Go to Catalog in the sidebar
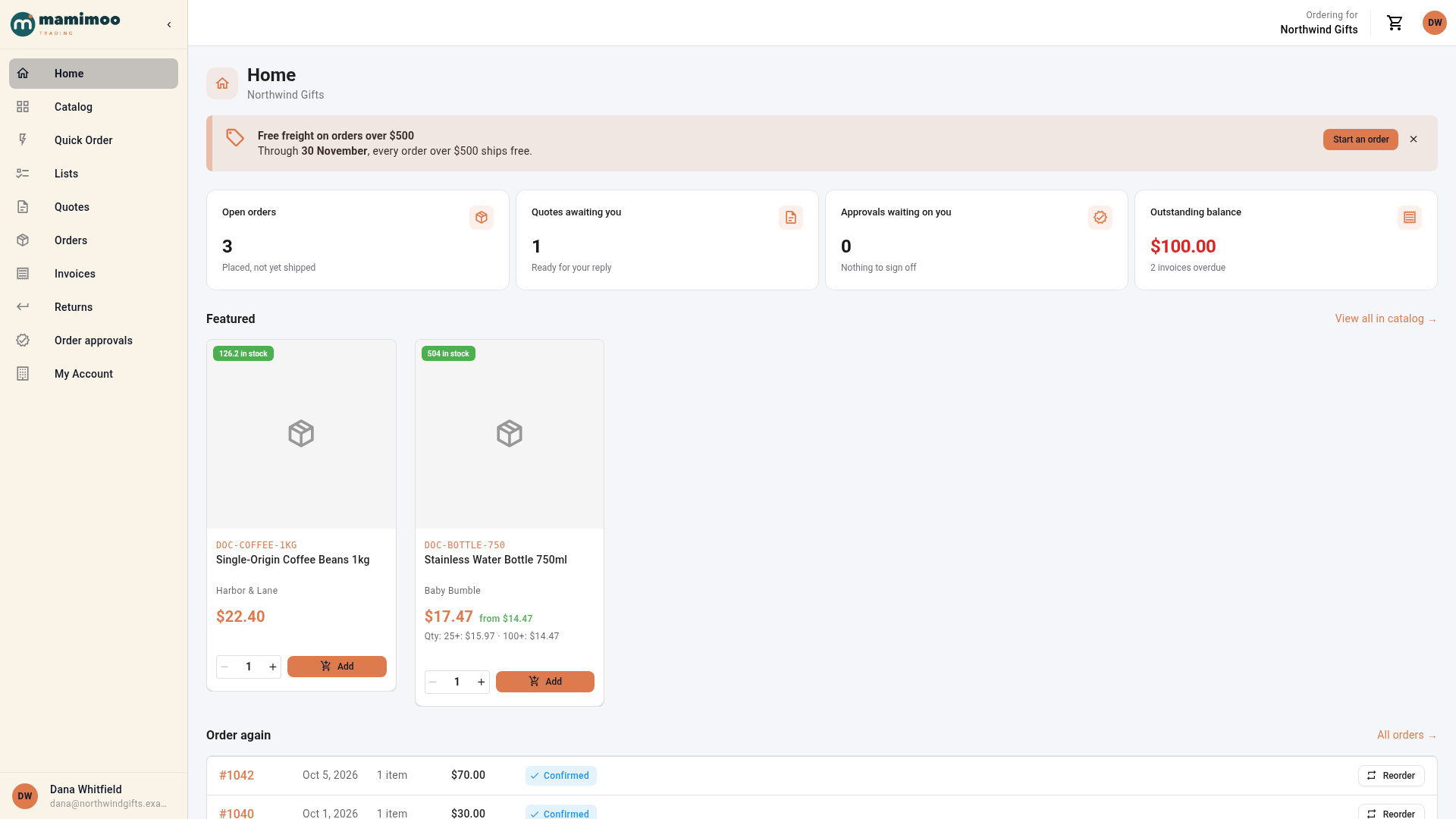 (93, 107)
